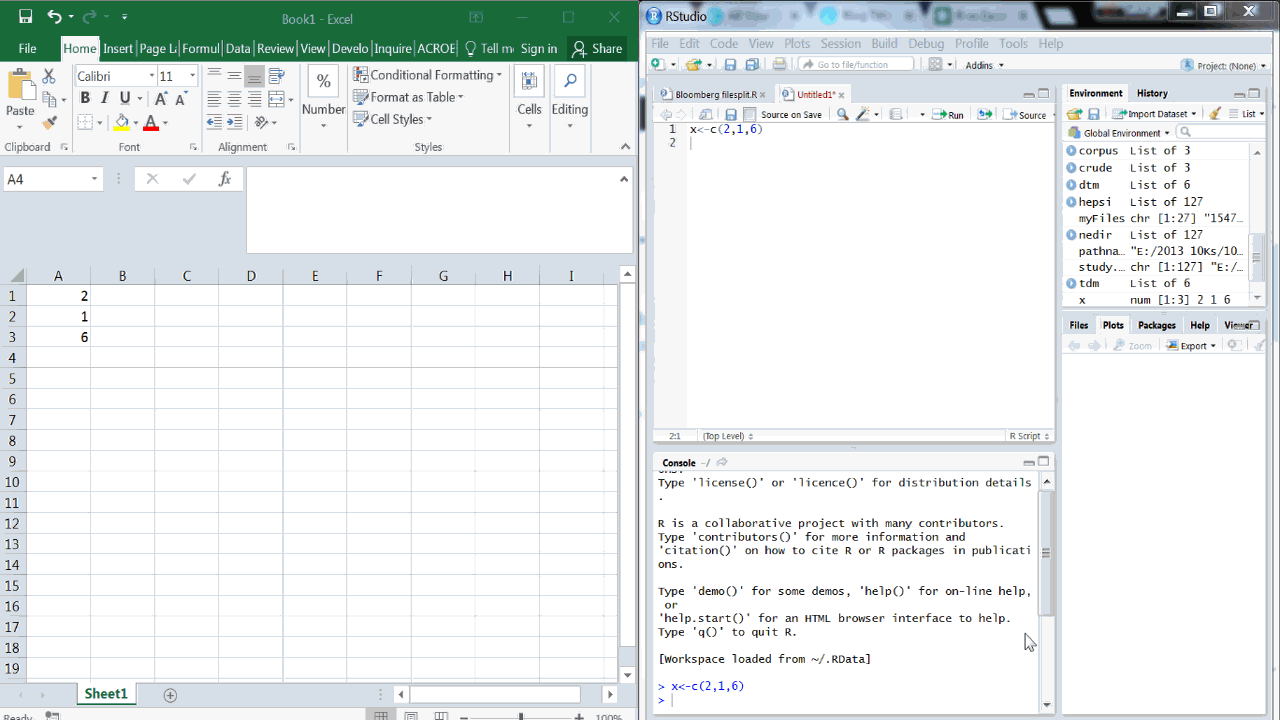Viewport: 1280px width, 720px height.
Task: Click the find/replace magnifier in R editor
Action: (842, 114)
